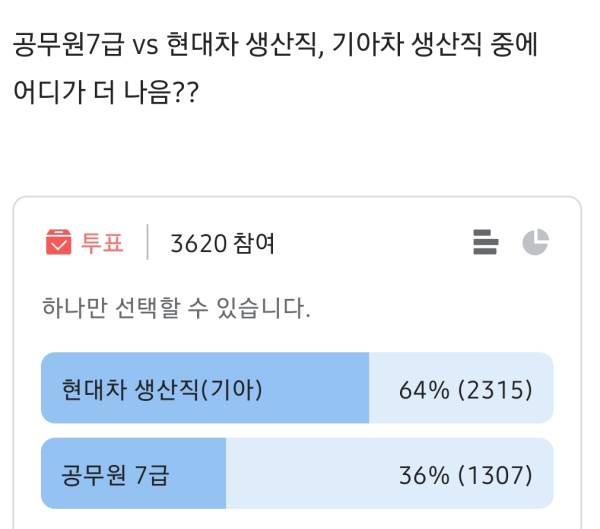Click the red ballot box poll icon
Screen dimensions: 600x529
click(58, 242)
